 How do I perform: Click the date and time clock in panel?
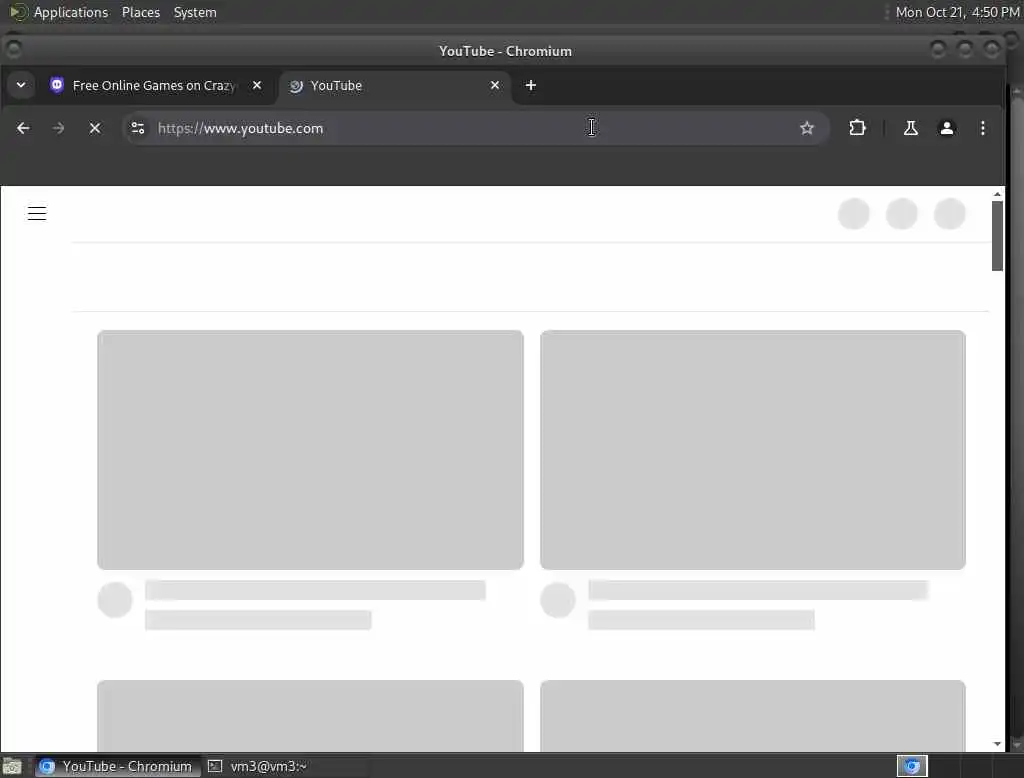957,12
